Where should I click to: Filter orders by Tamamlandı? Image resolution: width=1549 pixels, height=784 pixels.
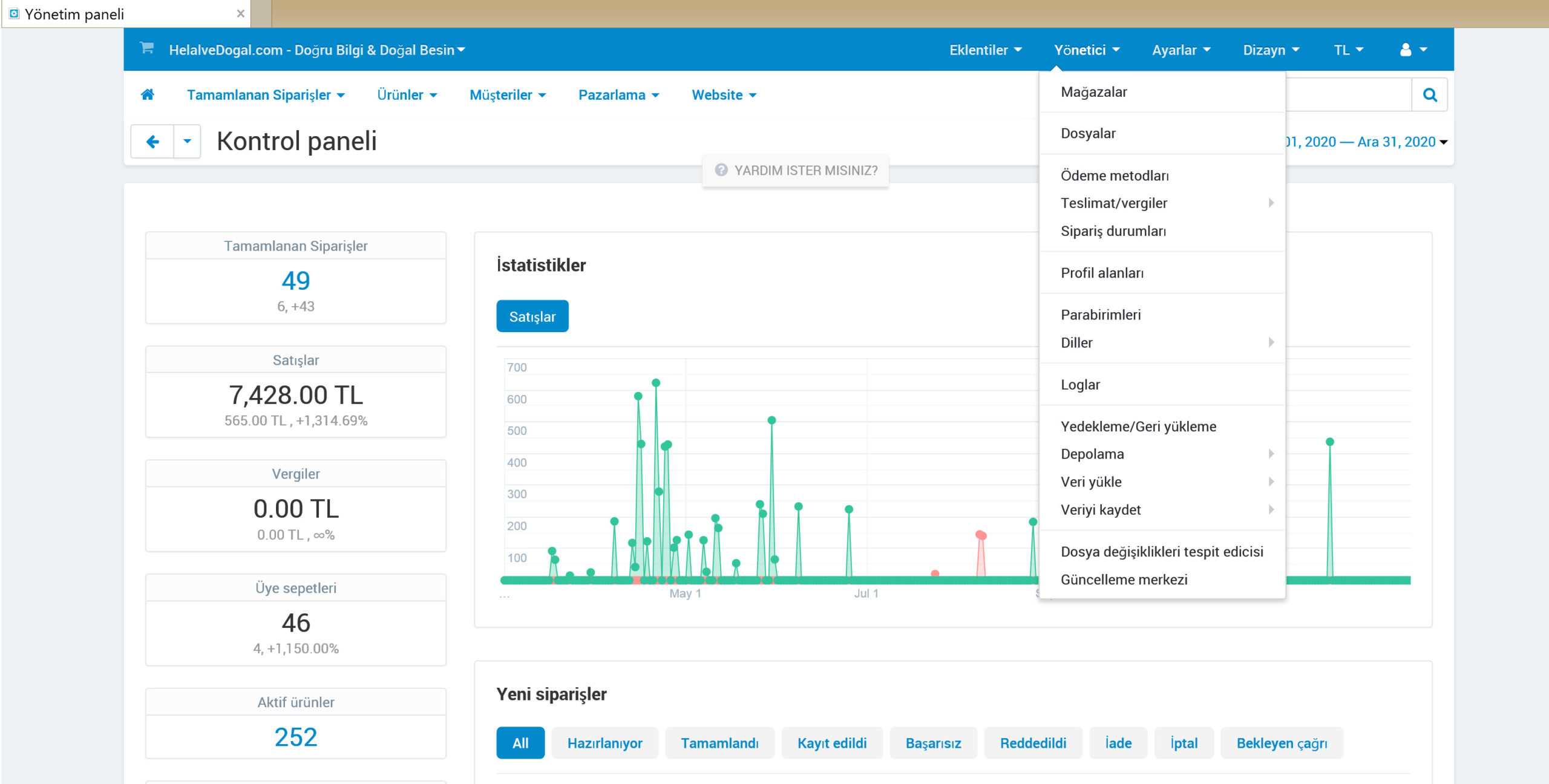pos(719,743)
